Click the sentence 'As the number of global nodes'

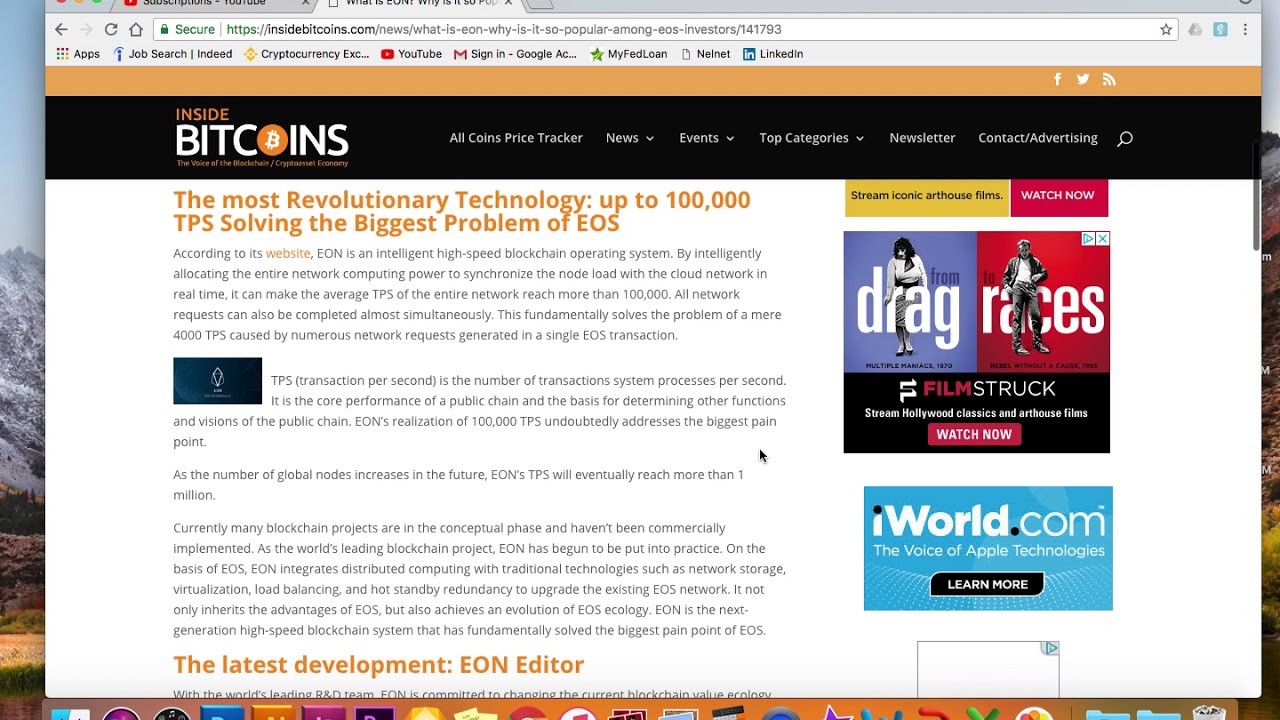click(x=459, y=485)
